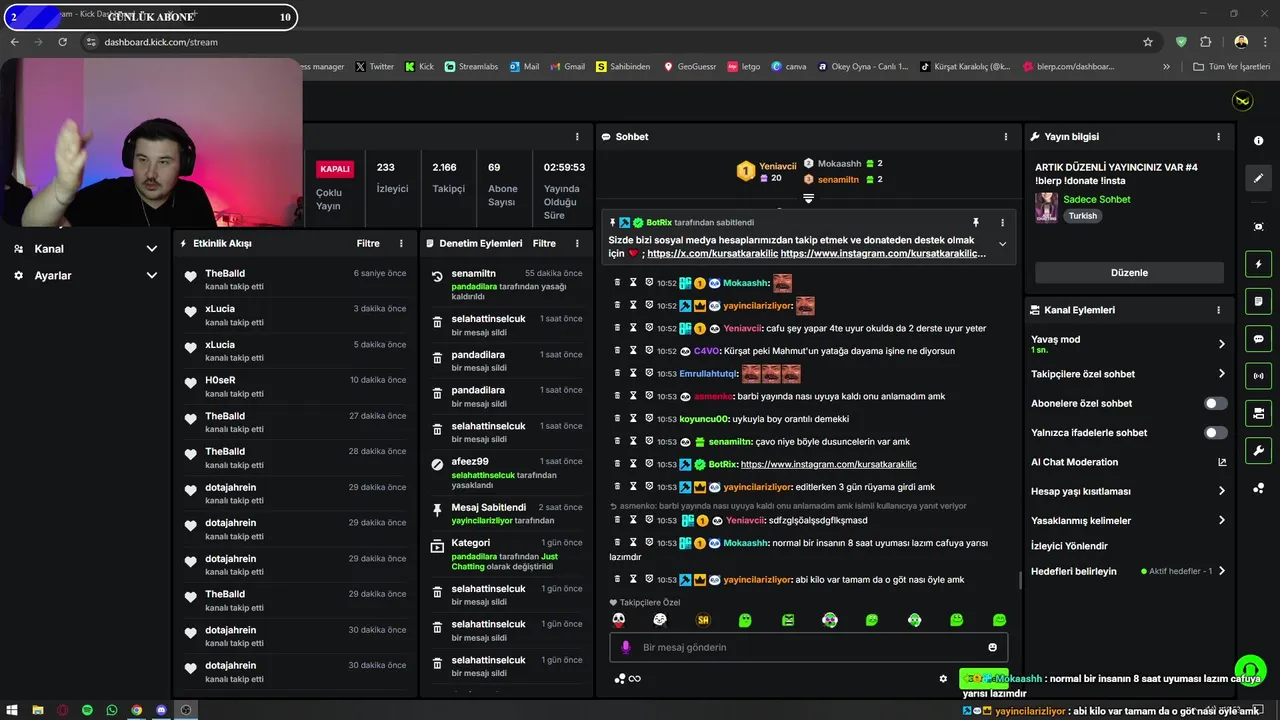Click the Tüm Yer İşaretleri bookmarks folder

(1232, 67)
